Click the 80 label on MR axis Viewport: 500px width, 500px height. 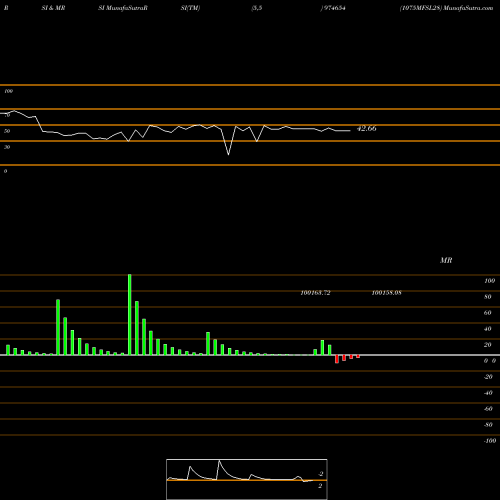(x=488, y=297)
